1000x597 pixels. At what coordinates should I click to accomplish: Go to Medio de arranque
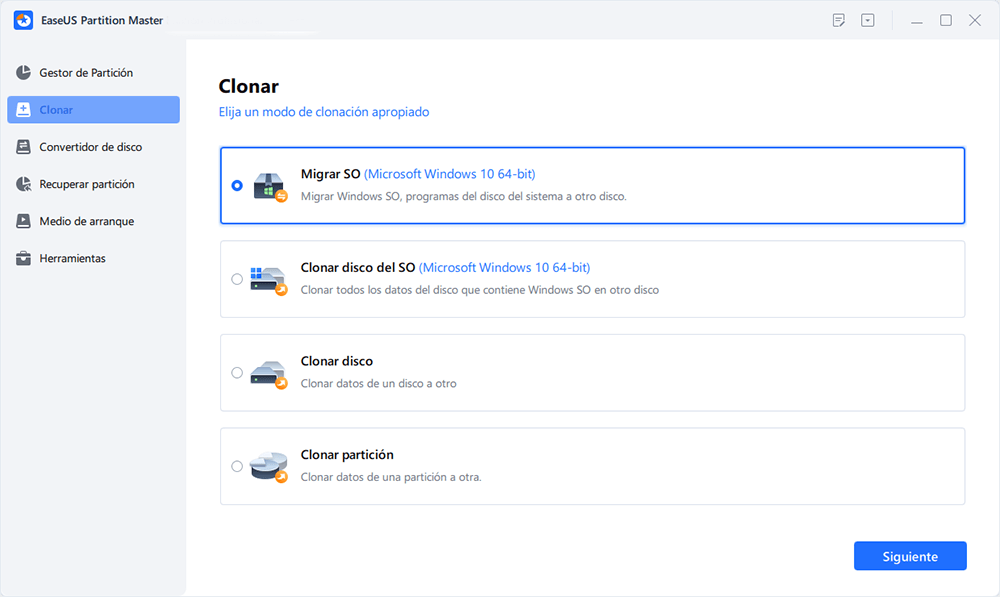coord(93,221)
